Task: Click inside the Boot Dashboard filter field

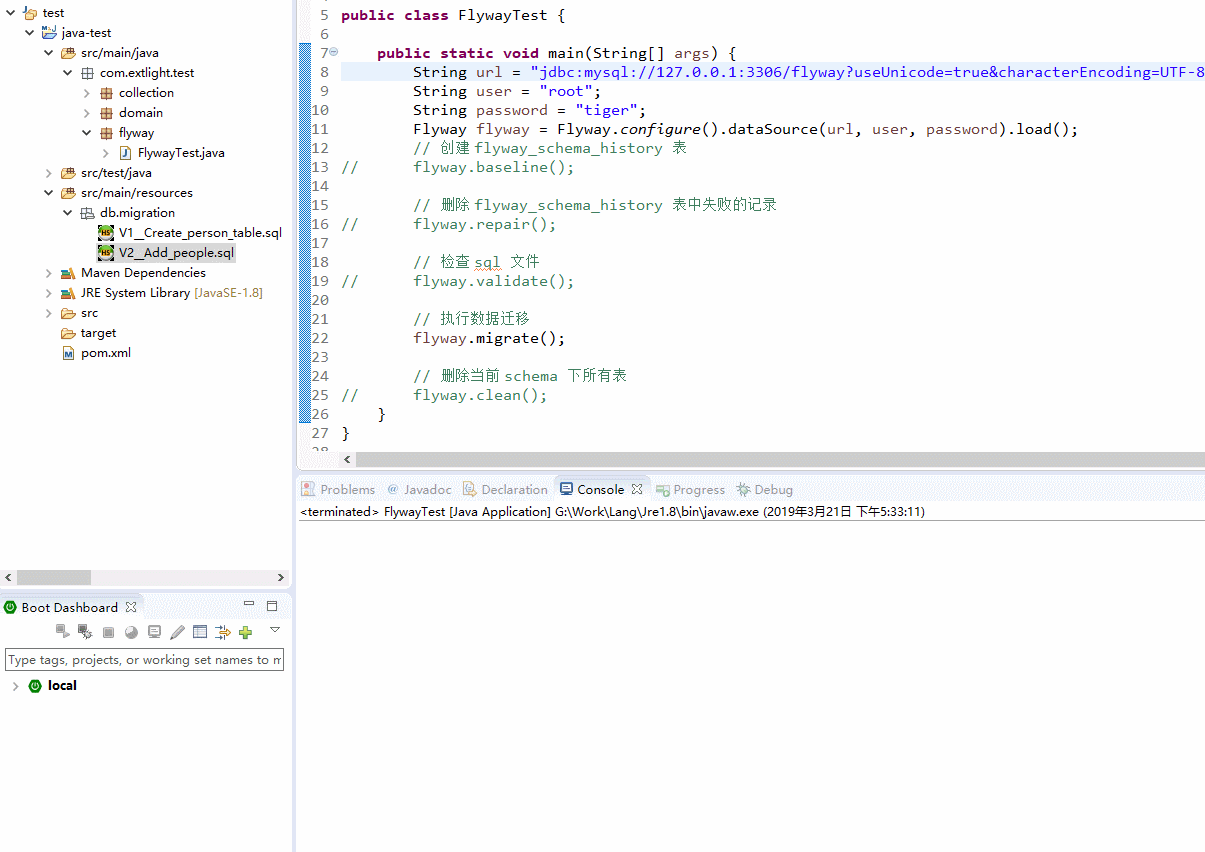Action: point(145,660)
